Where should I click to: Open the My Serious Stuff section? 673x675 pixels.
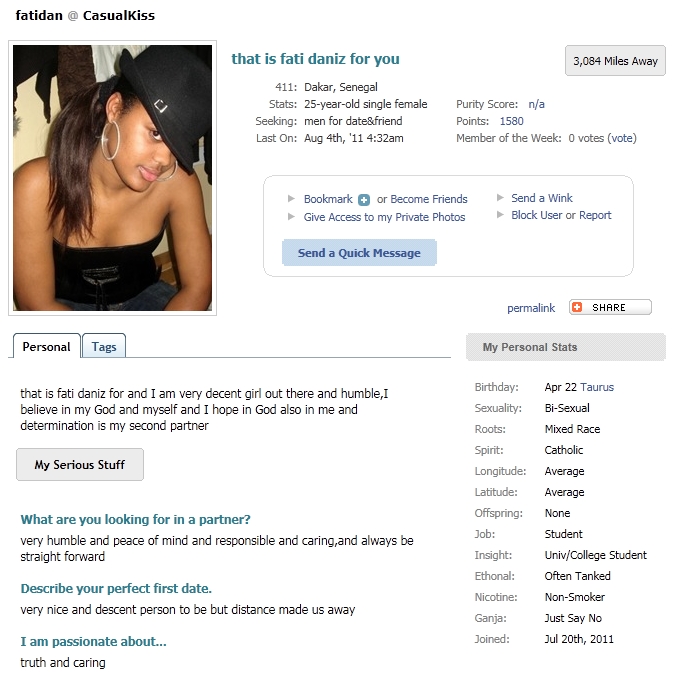click(80, 464)
